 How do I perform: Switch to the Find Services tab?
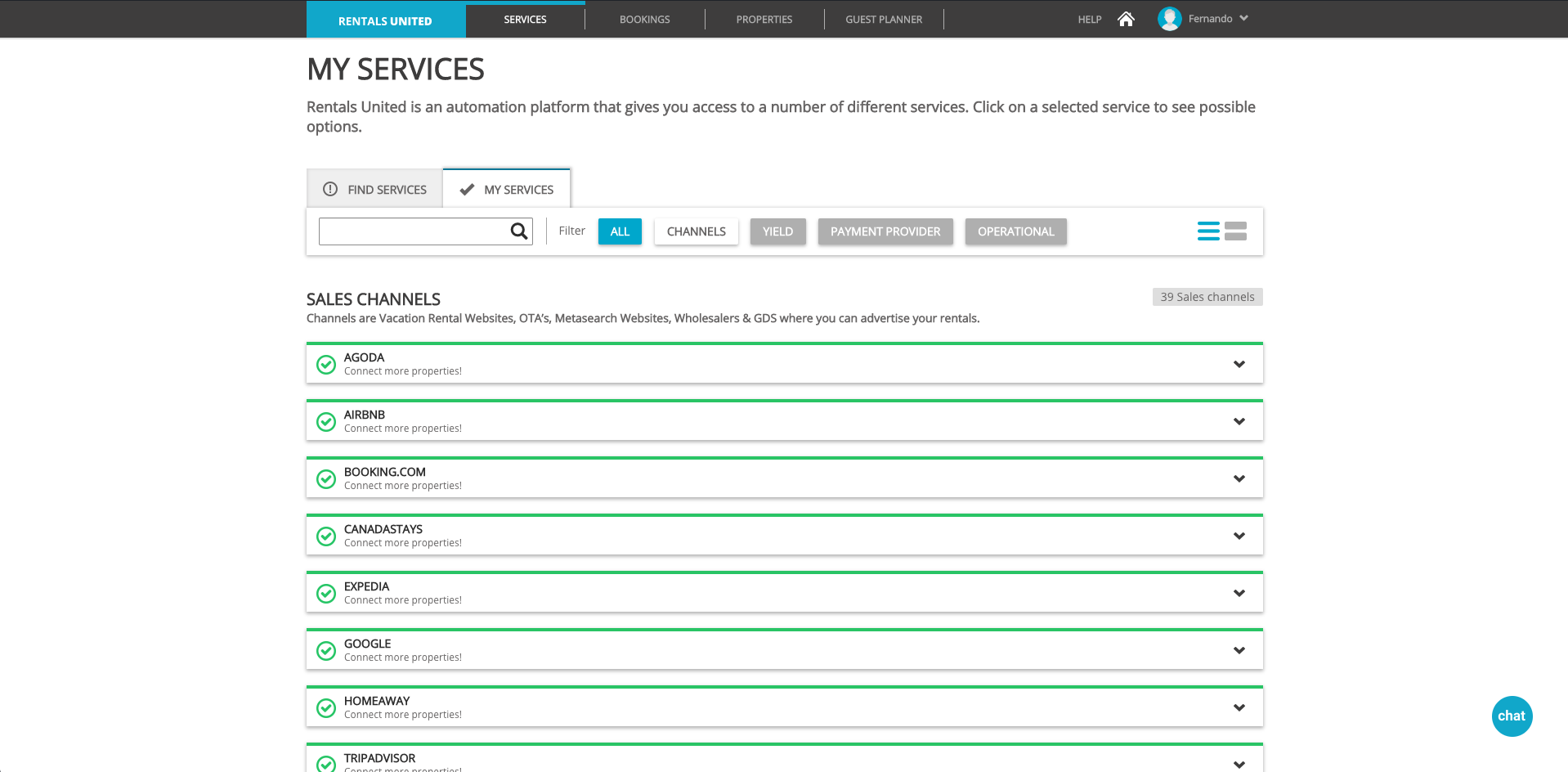(375, 190)
